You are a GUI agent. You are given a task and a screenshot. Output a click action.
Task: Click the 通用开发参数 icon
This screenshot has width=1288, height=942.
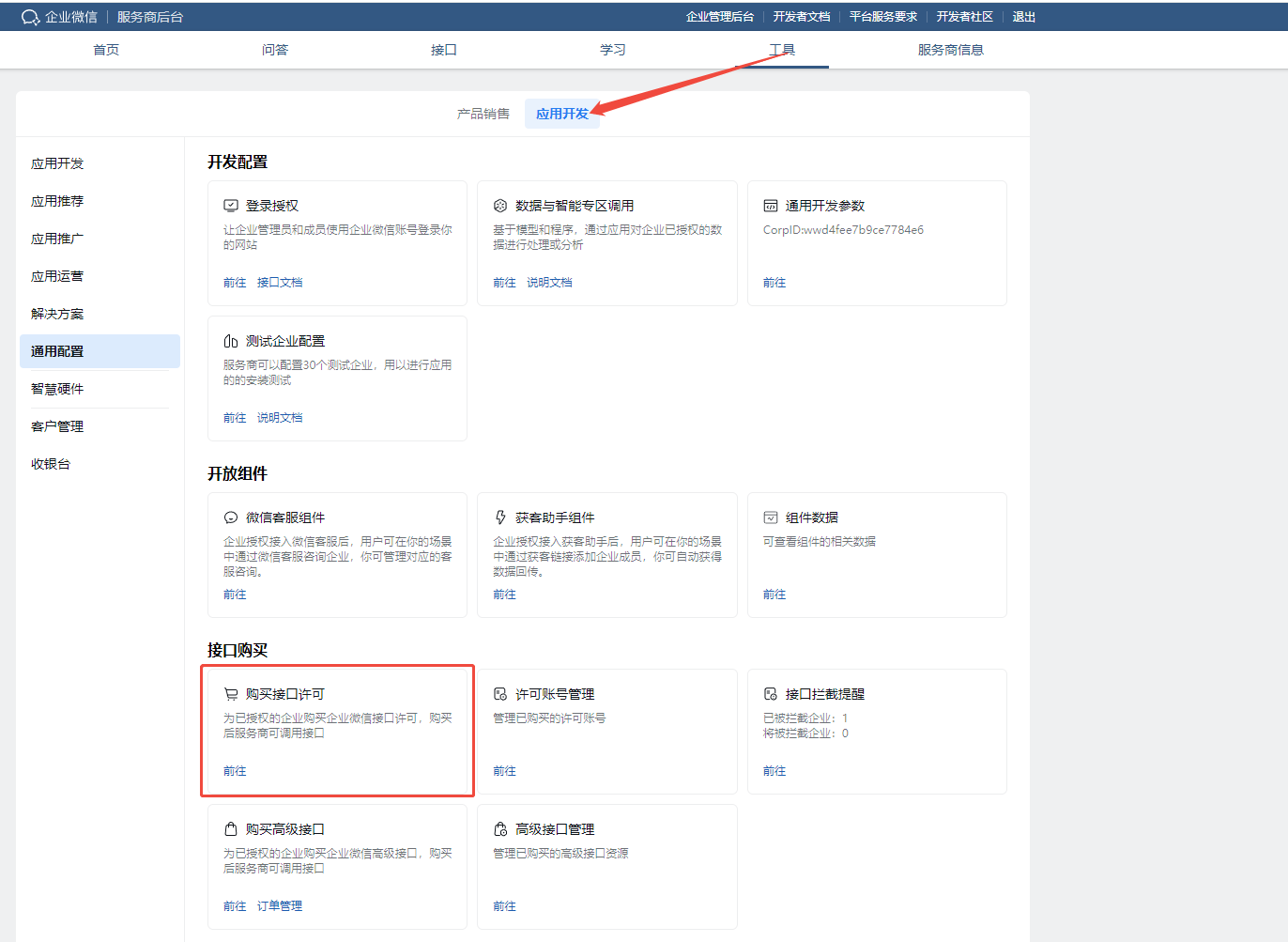(771, 206)
